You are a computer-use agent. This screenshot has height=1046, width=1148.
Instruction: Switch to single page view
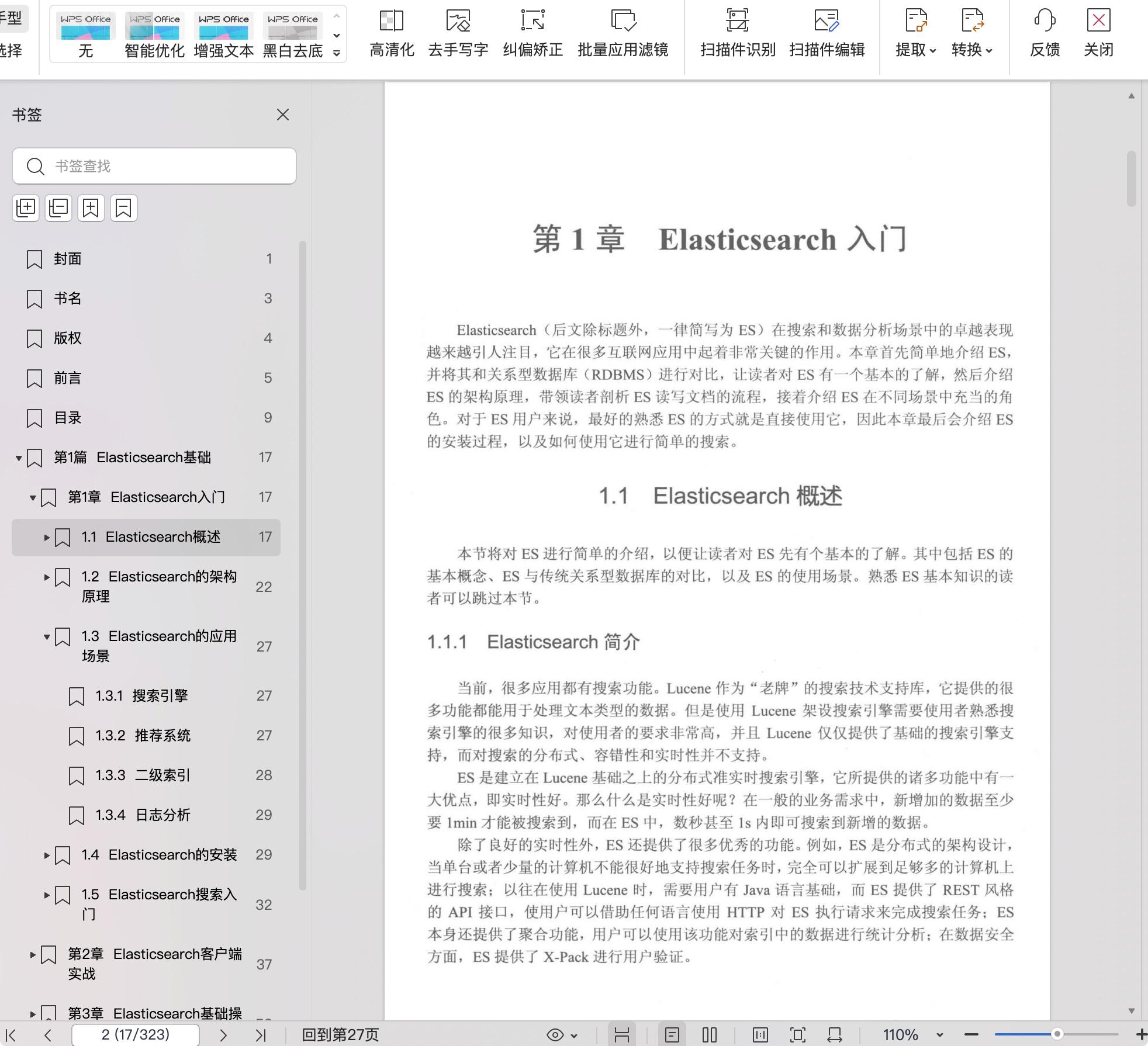(672, 1035)
